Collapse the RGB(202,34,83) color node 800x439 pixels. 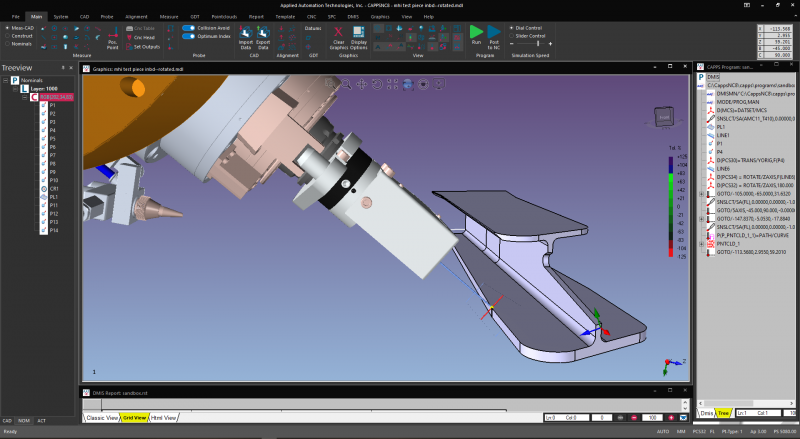click(x=25, y=97)
